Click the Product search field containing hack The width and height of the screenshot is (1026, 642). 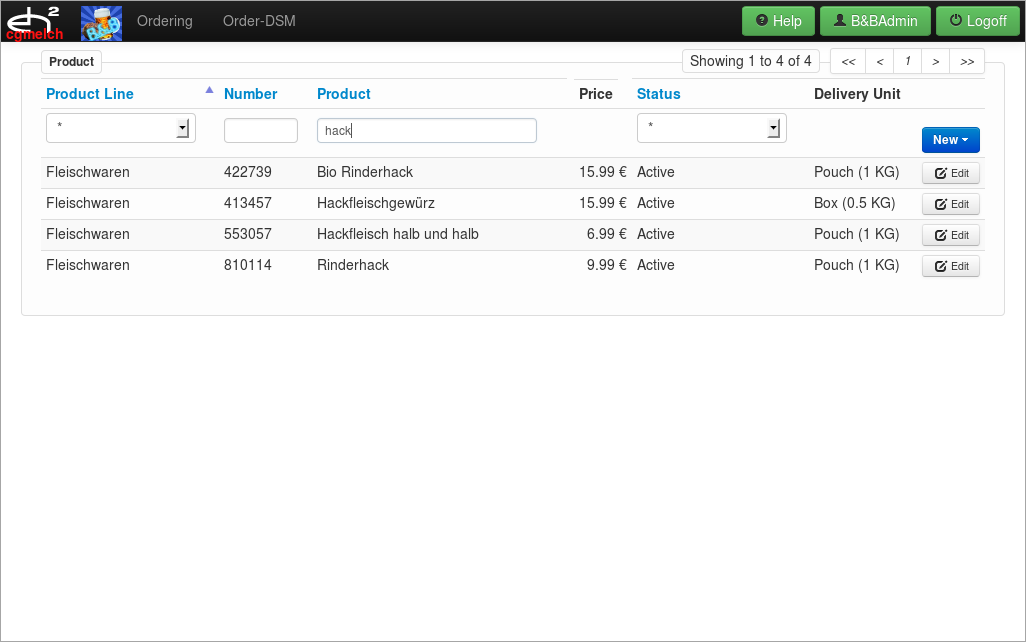[x=426, y=130]
